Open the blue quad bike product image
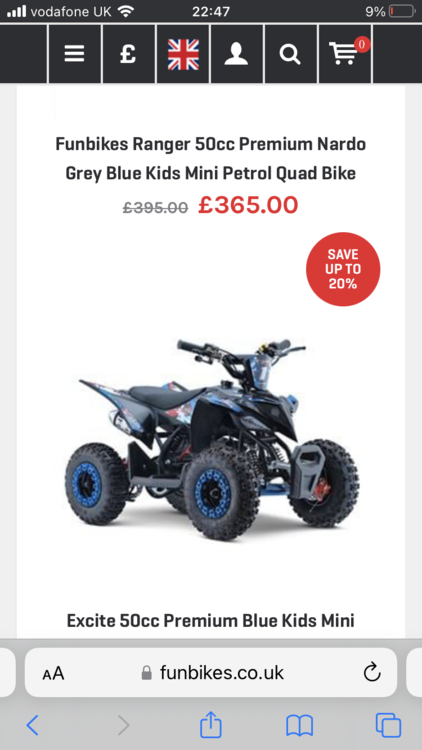 click(211, 439)
